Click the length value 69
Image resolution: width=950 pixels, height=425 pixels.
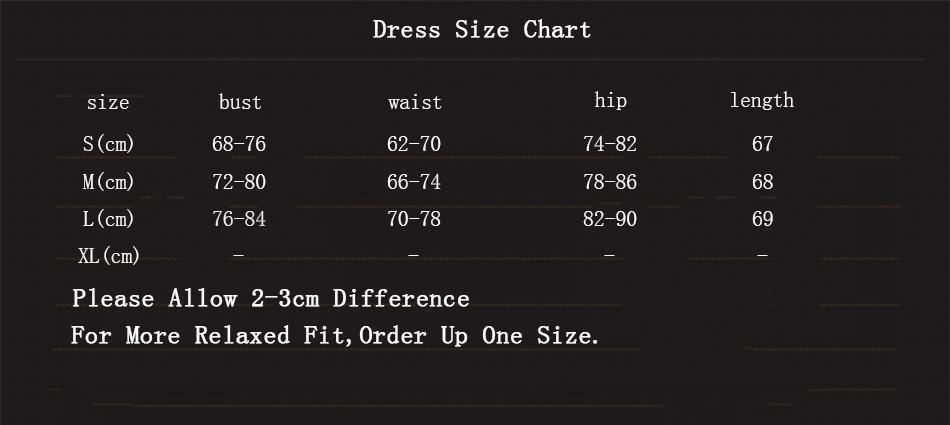pyautogui.click(x=763, y=219)
